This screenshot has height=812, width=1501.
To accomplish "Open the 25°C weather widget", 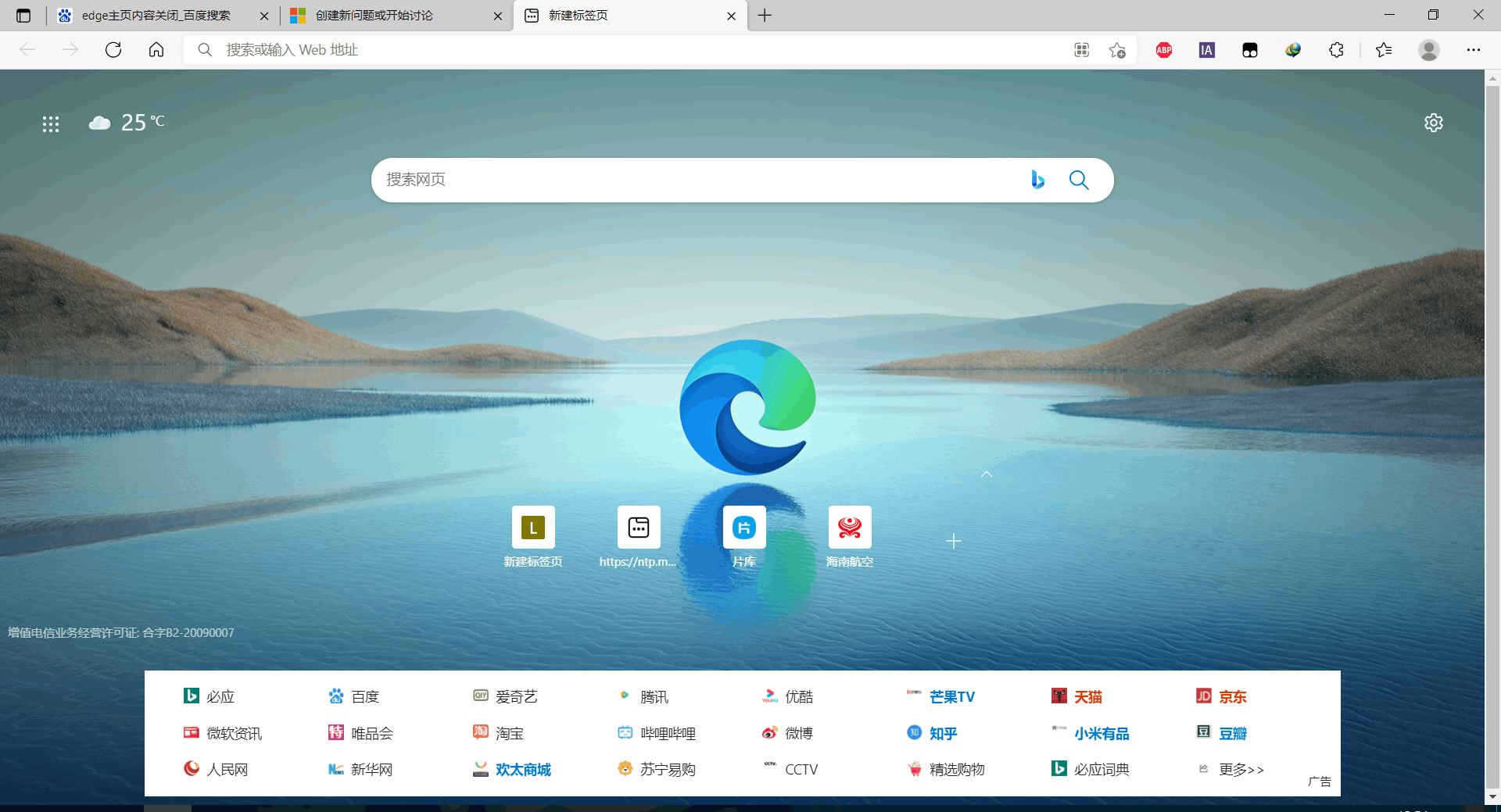I will (127, 123).
